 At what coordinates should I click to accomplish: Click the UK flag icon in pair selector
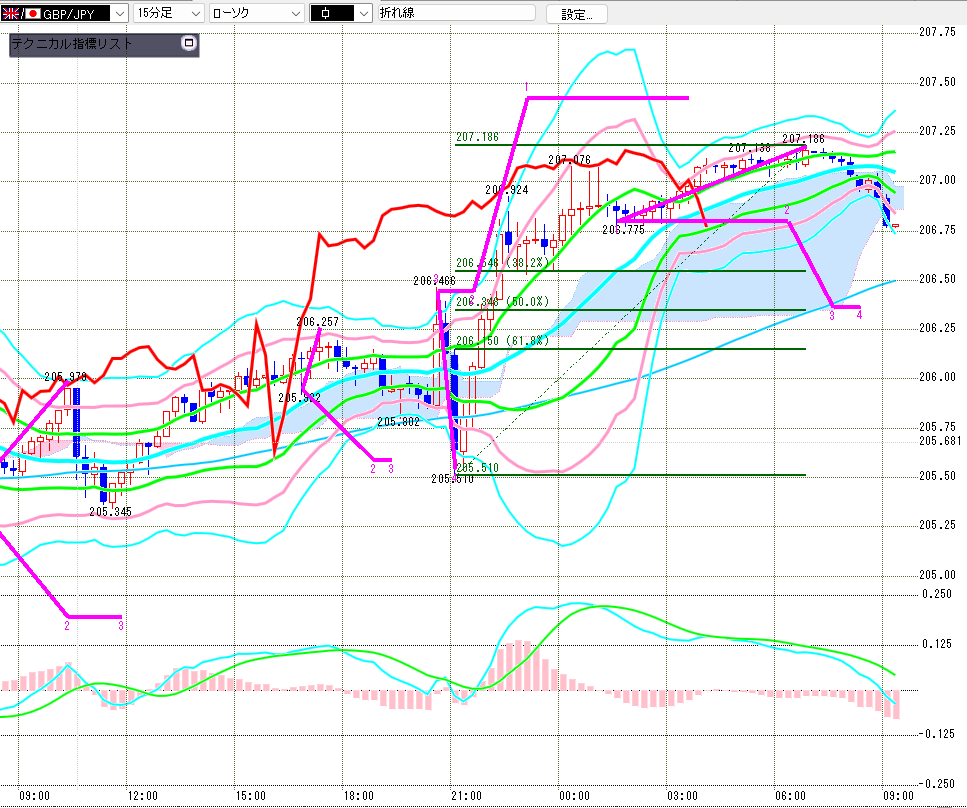11,13
